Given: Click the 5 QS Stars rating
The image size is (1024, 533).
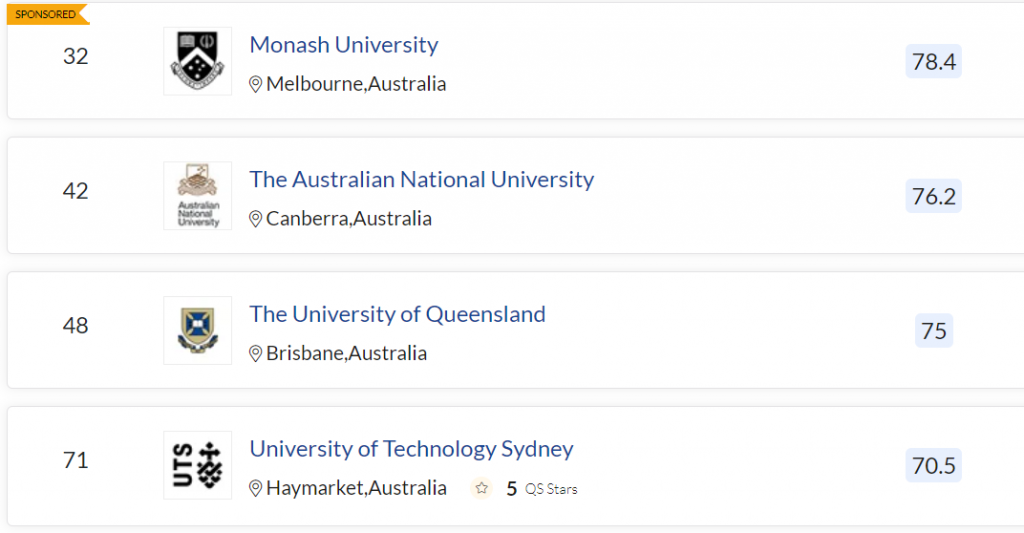Looking at the screenshot, I should (541, 489).
